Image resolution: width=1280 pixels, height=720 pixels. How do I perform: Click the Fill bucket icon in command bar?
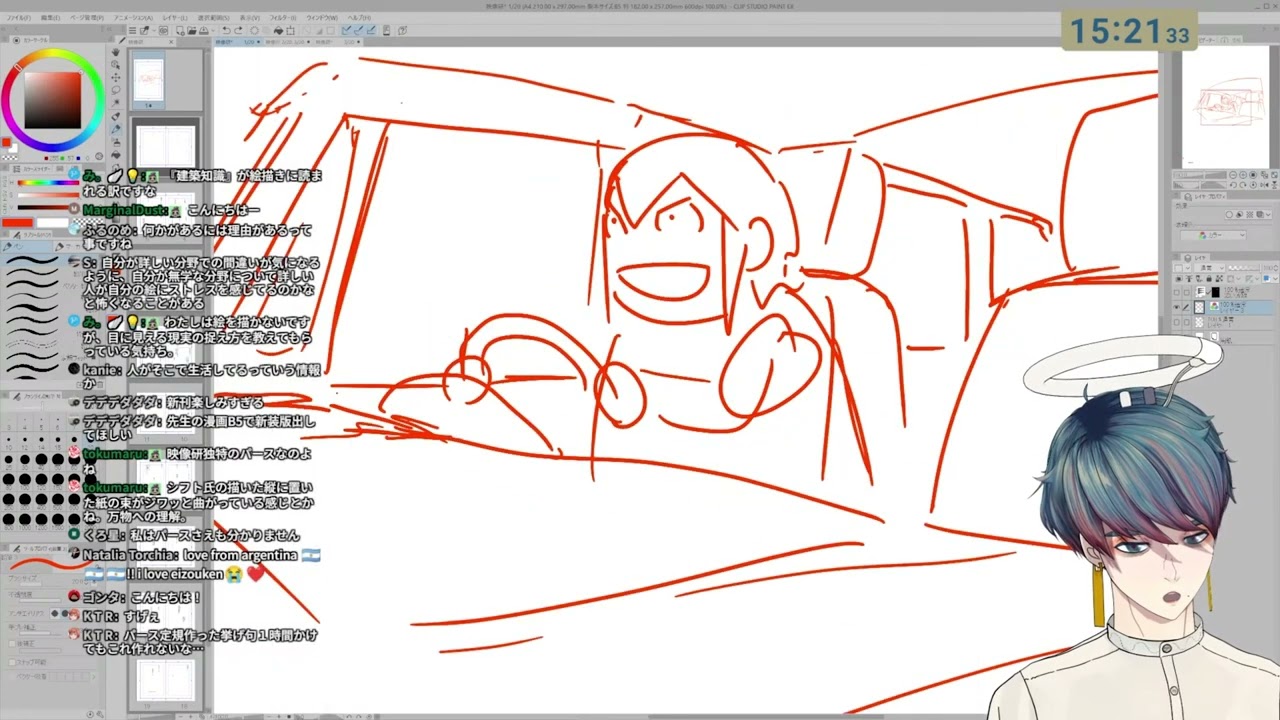279,30
